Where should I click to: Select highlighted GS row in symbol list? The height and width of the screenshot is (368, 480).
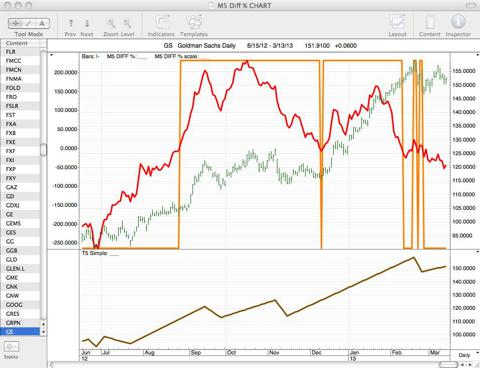(20, 332)
